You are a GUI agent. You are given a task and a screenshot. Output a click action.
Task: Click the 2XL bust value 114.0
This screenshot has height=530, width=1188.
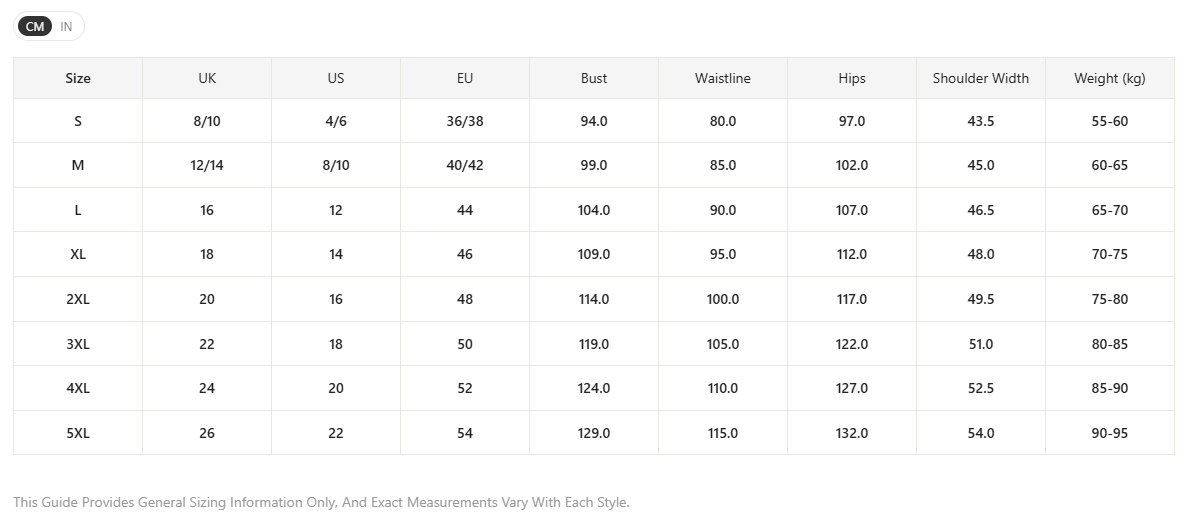pyautogui.click(x=594, y=299)
